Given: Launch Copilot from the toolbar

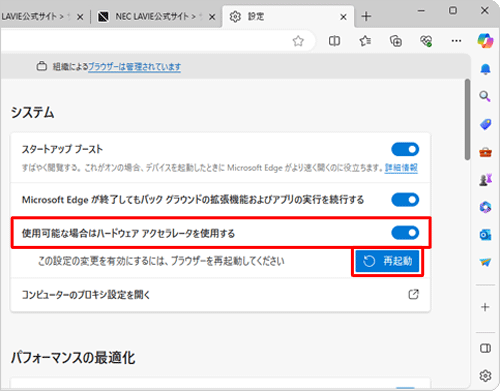Looking at the screenshot, I should pyautogui.click(x=485, y=41).
